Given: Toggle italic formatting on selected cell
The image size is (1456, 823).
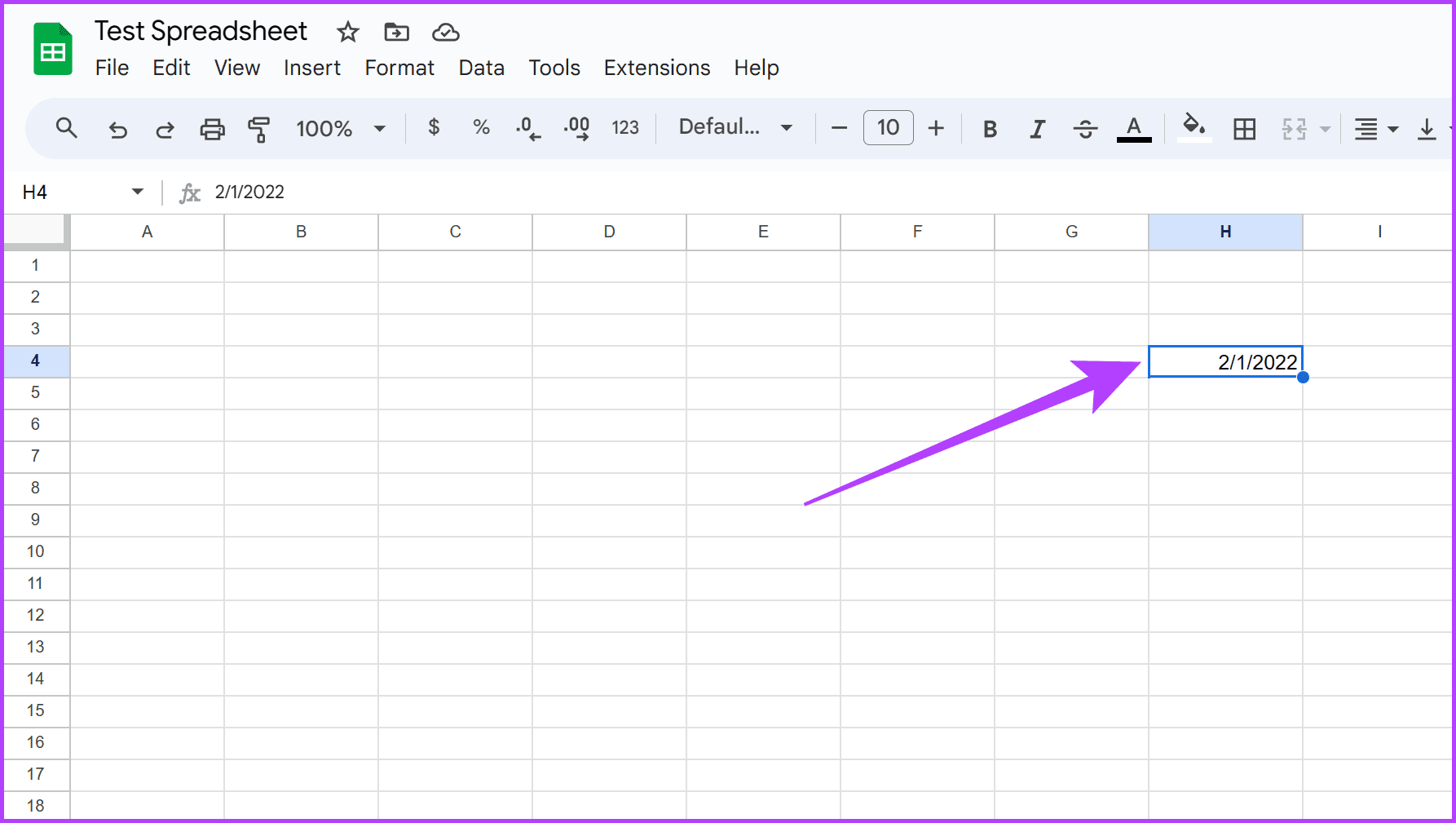Looking at the screenshot, I should [1037, 128].
